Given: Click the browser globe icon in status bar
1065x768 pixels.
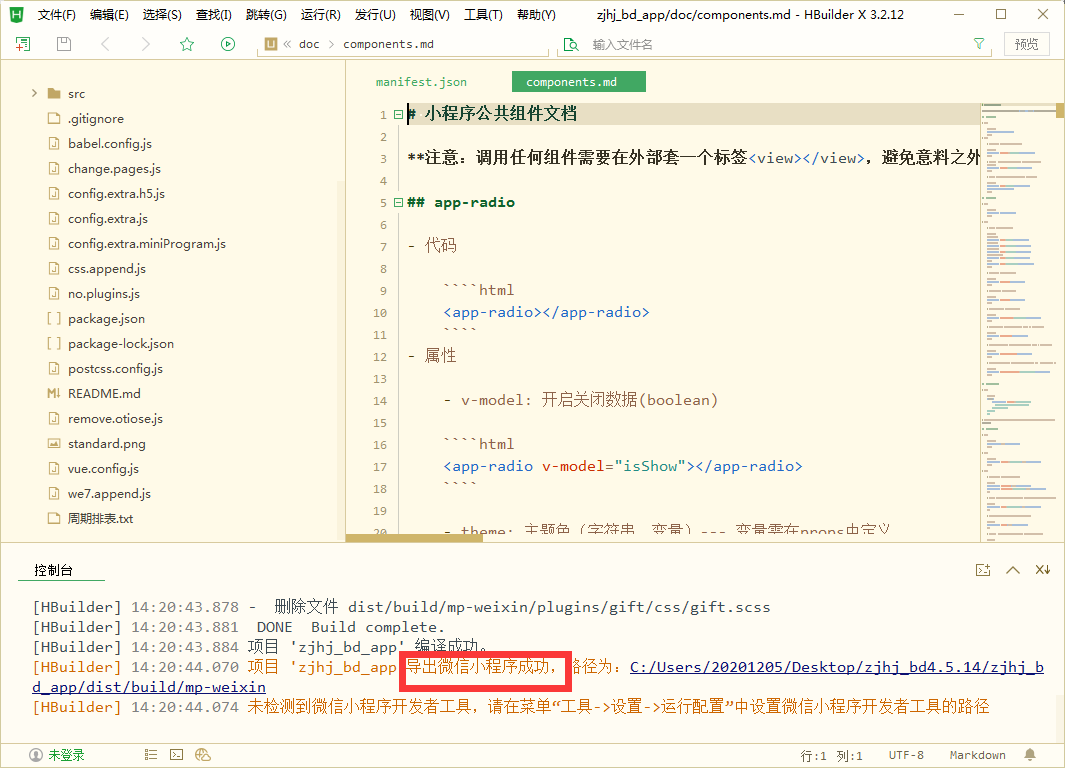Looking at the screenshot, I should pos(202,754).
